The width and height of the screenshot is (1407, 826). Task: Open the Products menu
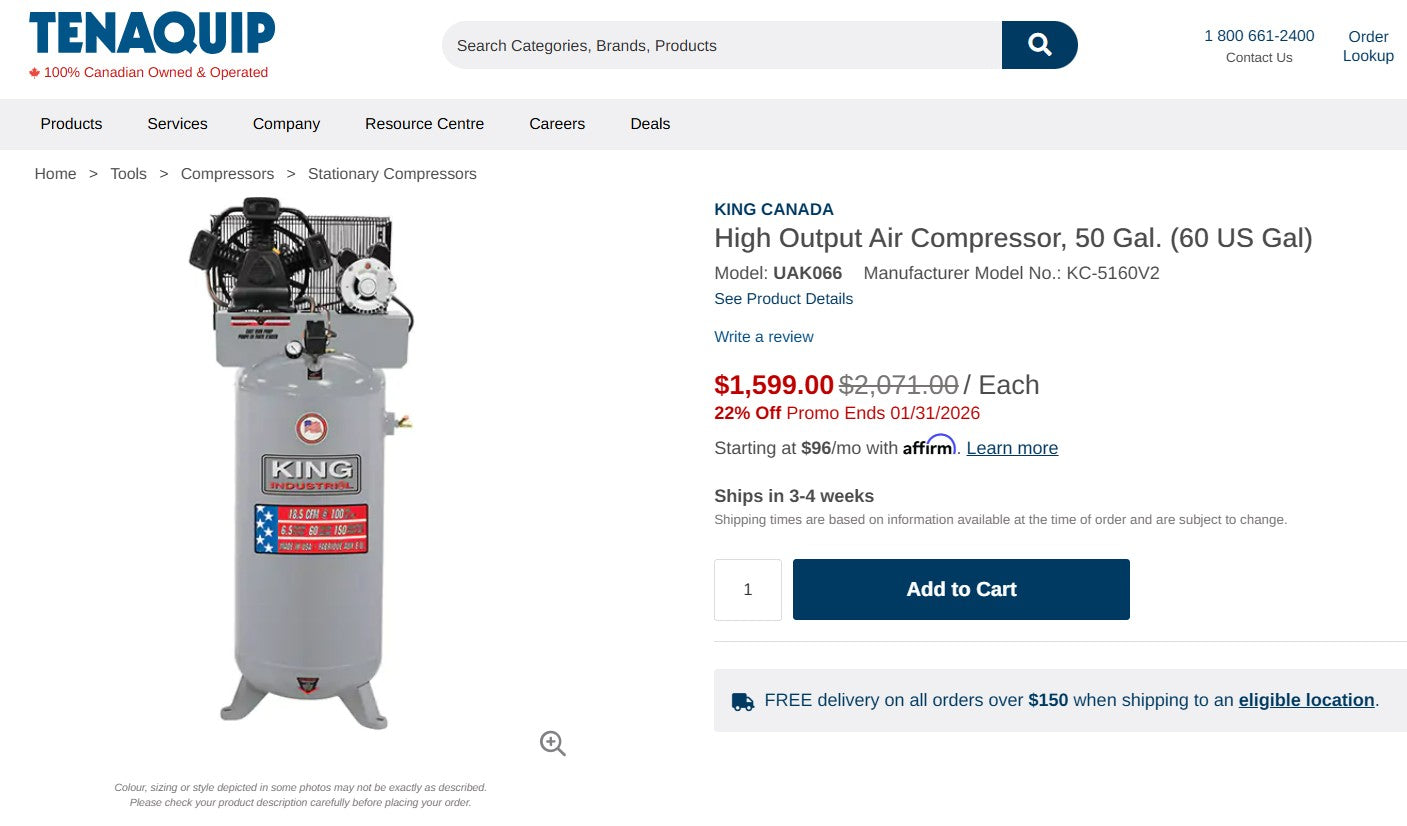70,123
